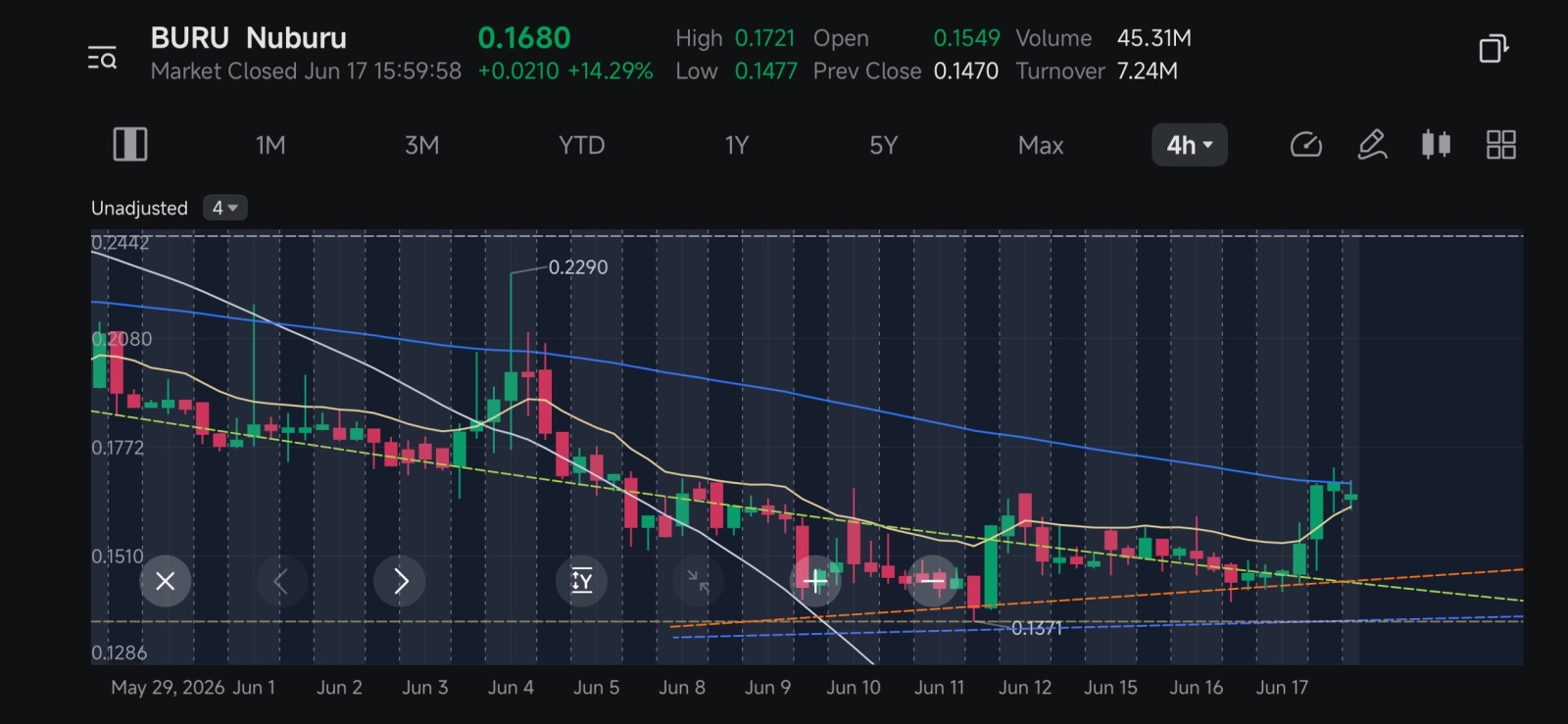Image resolution: width=1568 pixels, height=724 pixels.
Task: Tap the Jun 10 date marker
Action: (x=854, y=688)
